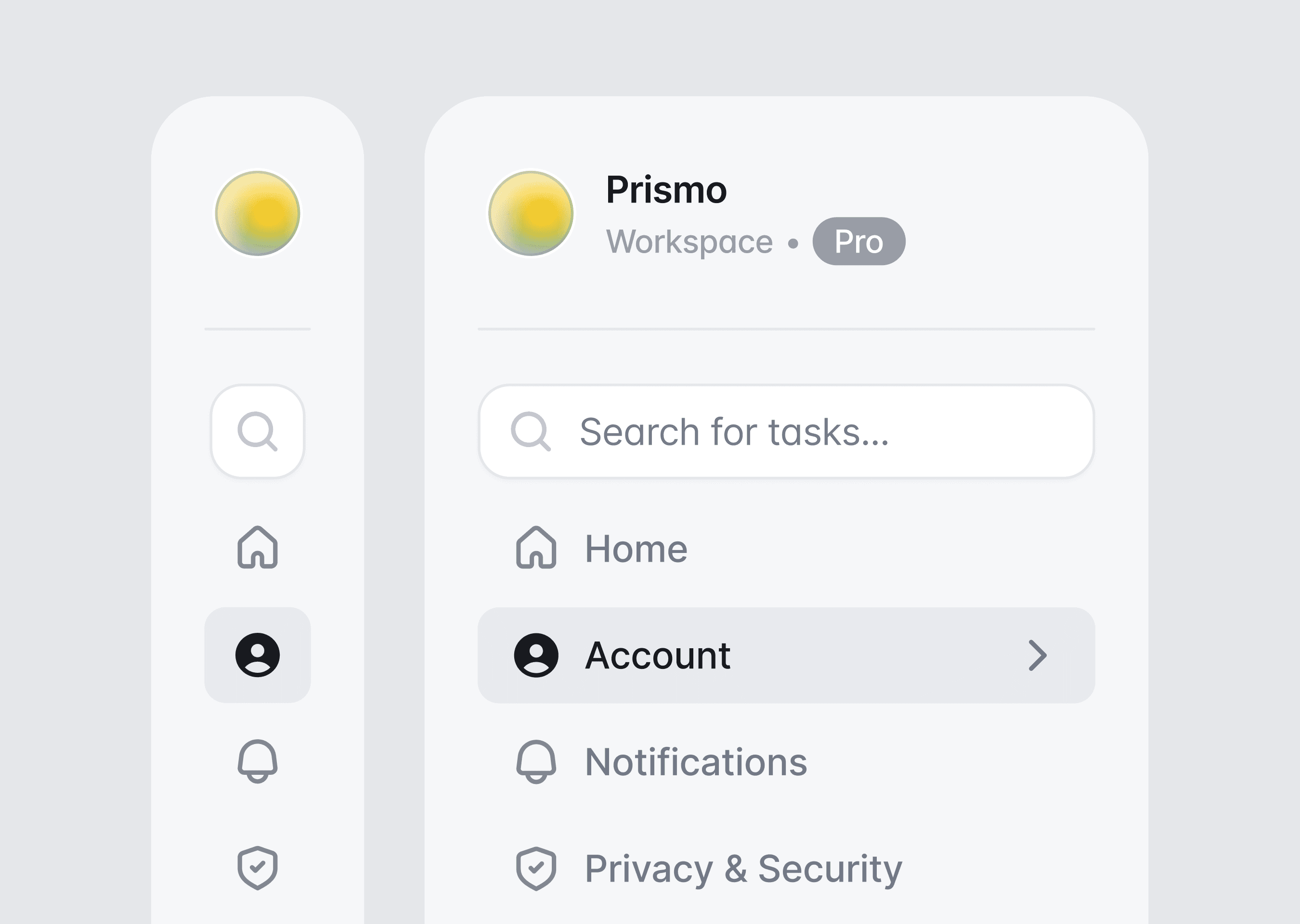
Task: Select the account icon in collapsed sidebar
Action: click(257, 655)
